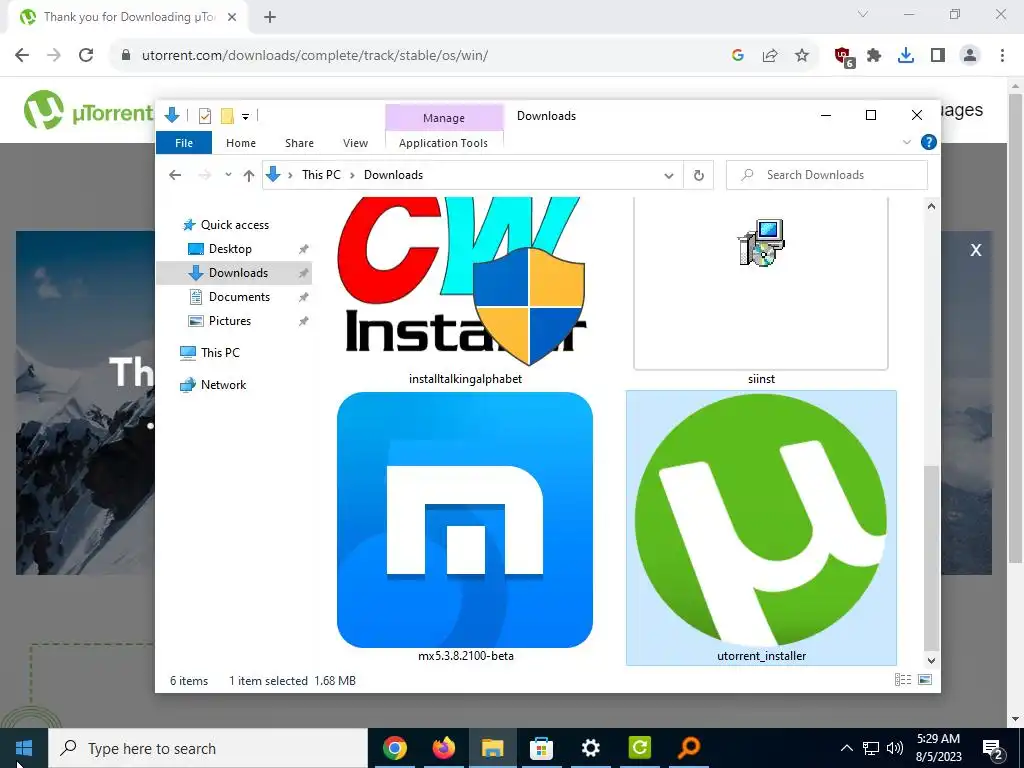Show hidden system tray icons

846,748
